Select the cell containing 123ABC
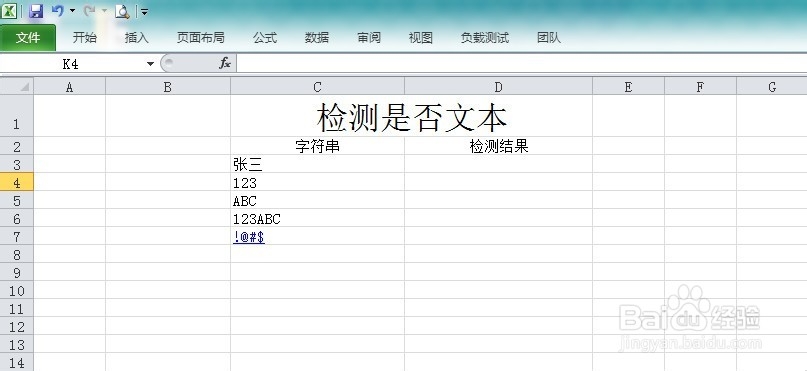This screenshot has width=807, height=371. 317,218
